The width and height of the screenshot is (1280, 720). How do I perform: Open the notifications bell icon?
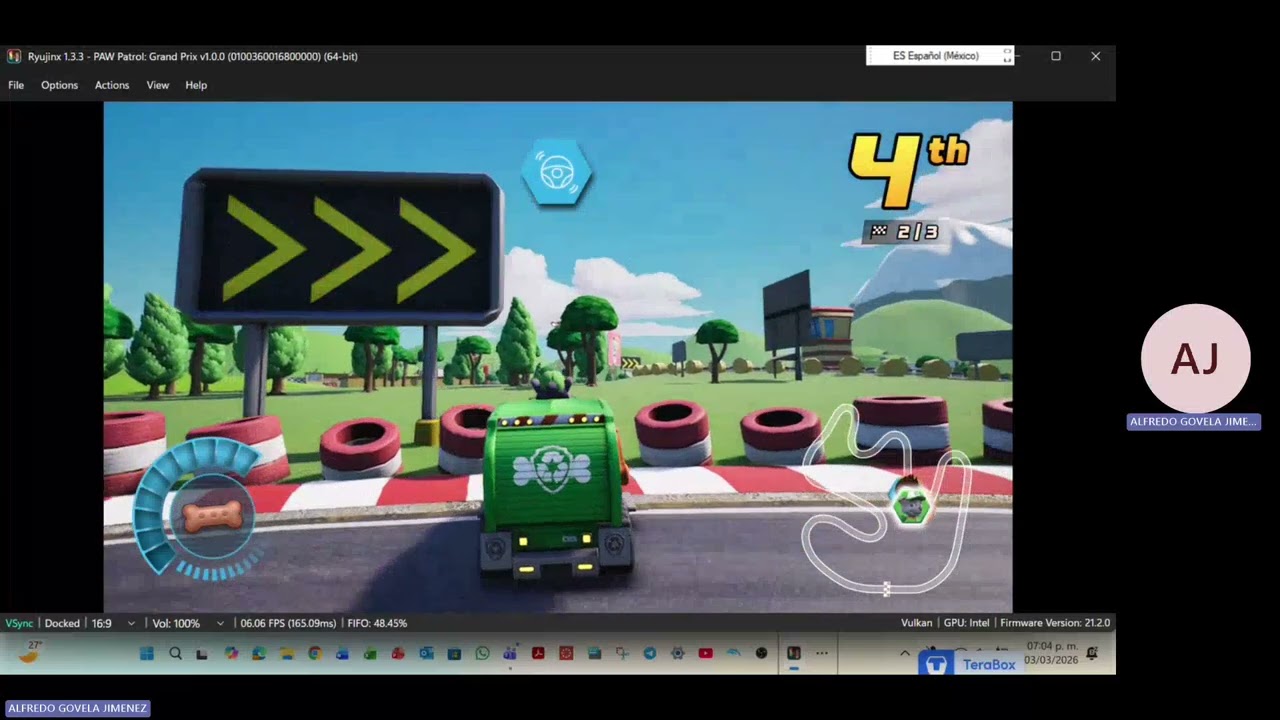[1092, 653]
